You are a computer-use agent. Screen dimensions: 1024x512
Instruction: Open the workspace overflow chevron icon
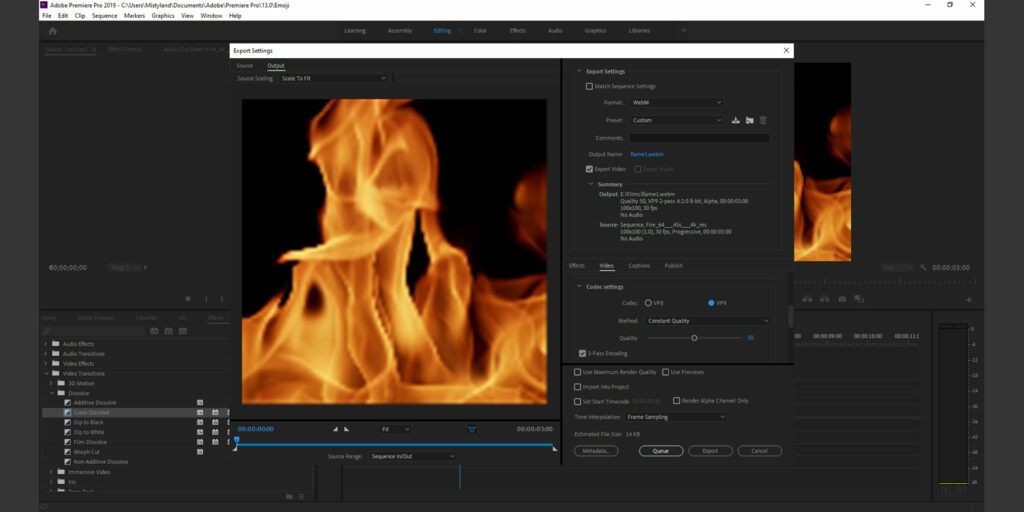(x=684, y=31)
